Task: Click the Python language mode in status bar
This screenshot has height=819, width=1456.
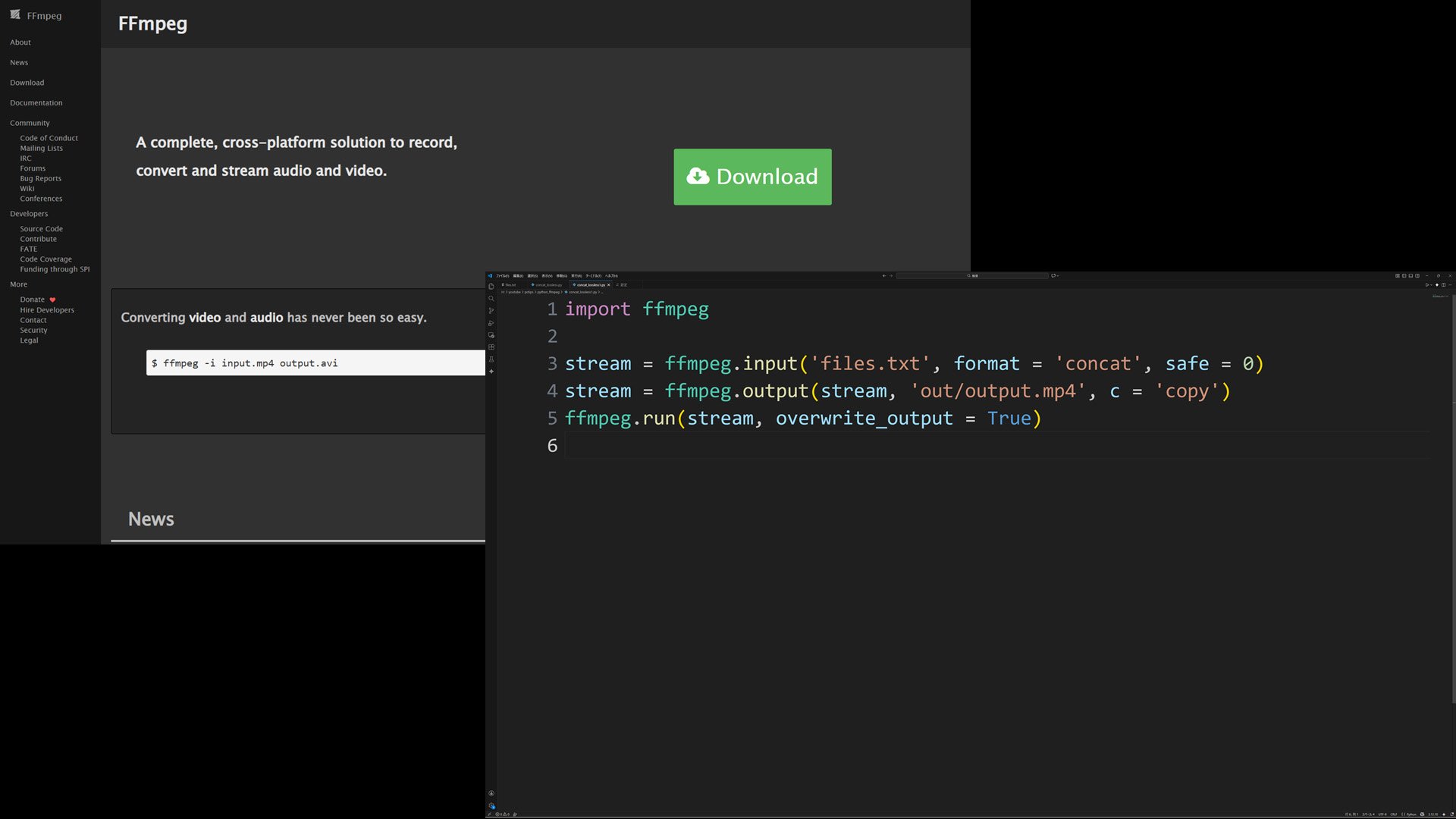Action: point(1411,814)
